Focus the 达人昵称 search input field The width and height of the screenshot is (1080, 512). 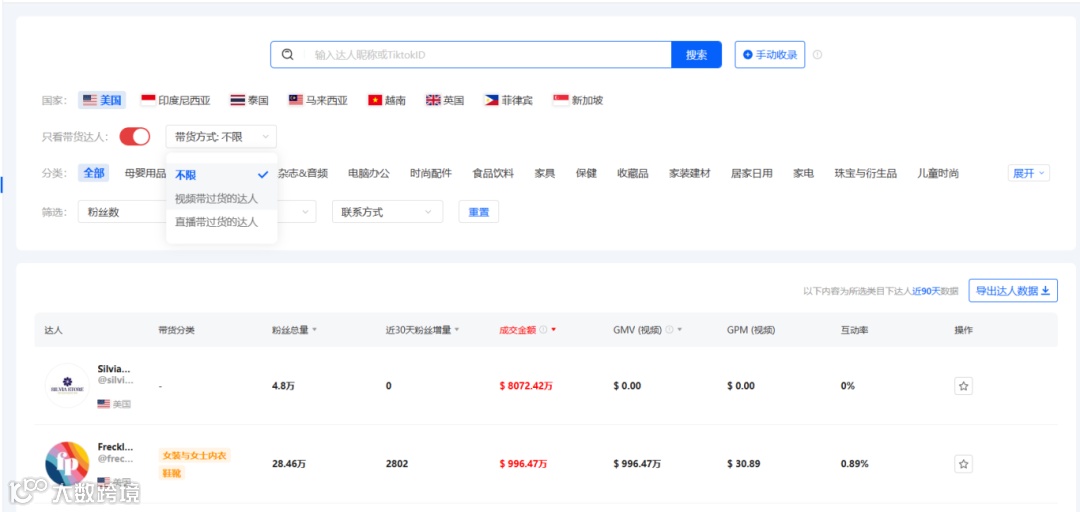[x=489, y=54]
